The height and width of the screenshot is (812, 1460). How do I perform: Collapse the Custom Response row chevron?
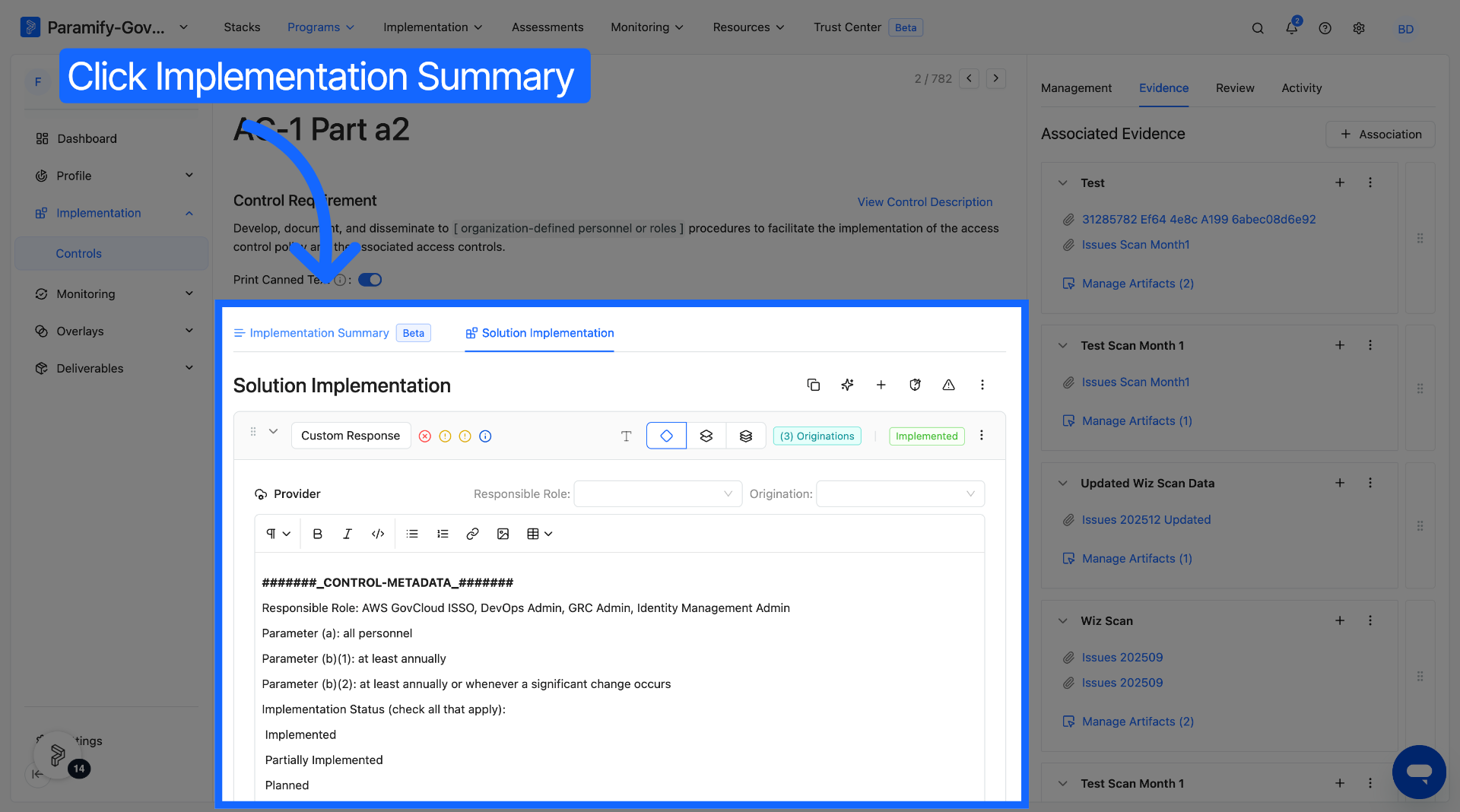click(x=273, y=431)
